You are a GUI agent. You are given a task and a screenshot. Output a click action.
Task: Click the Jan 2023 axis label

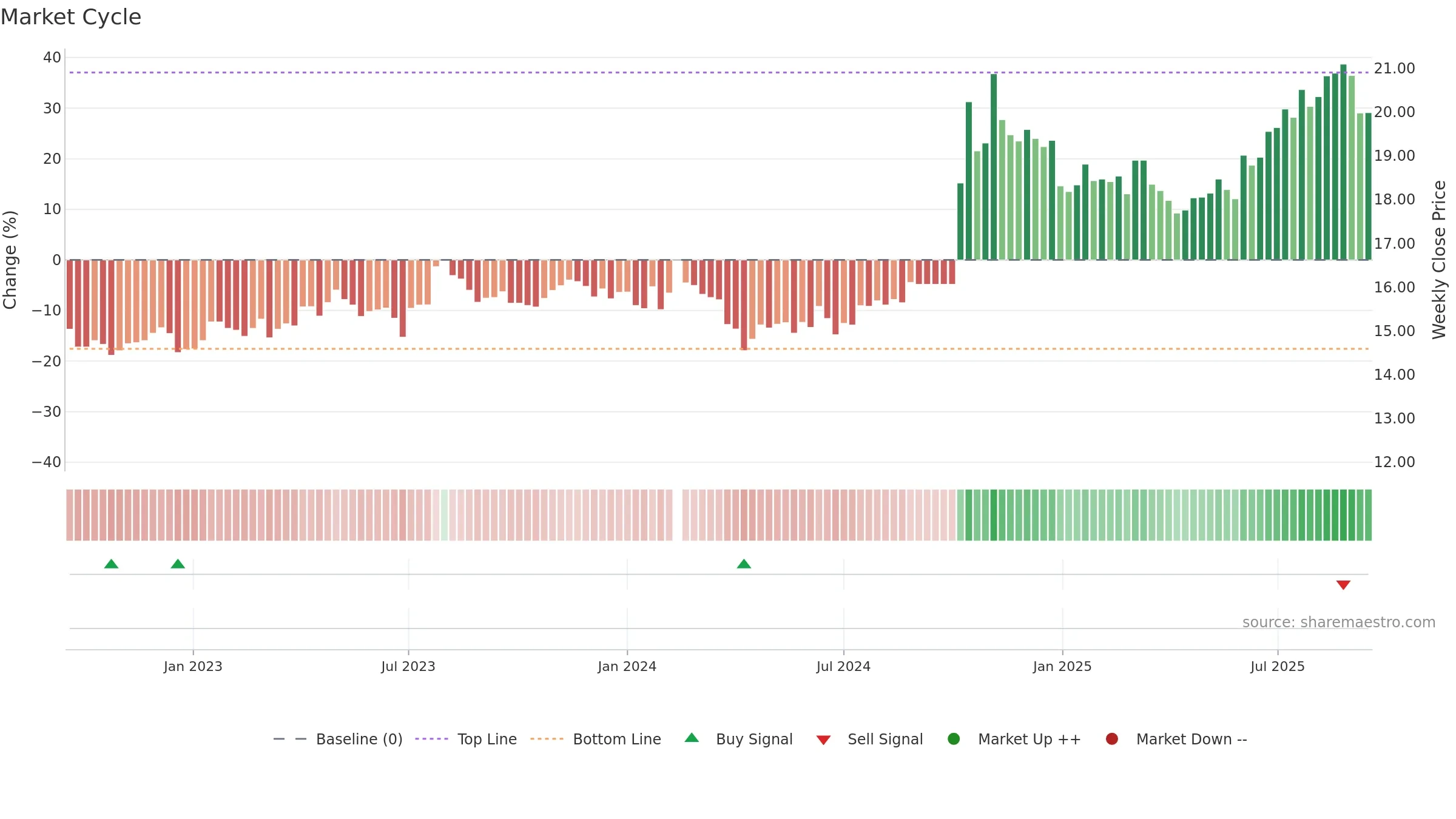193,667
